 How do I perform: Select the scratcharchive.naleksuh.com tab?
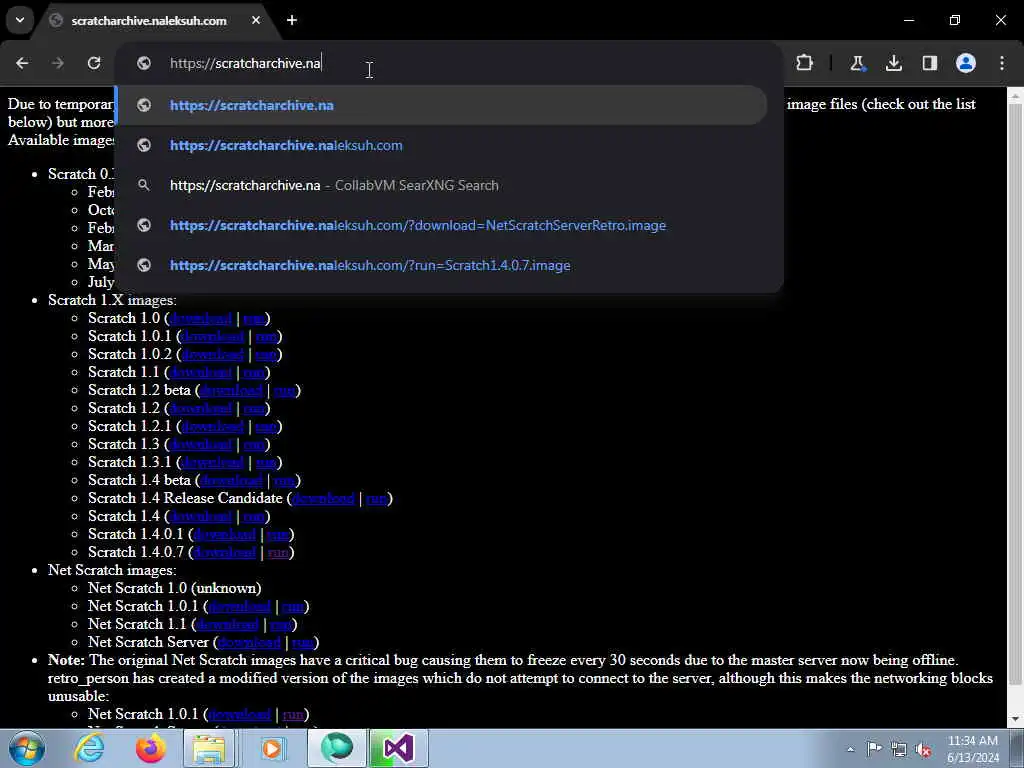(x=149, y=21)
